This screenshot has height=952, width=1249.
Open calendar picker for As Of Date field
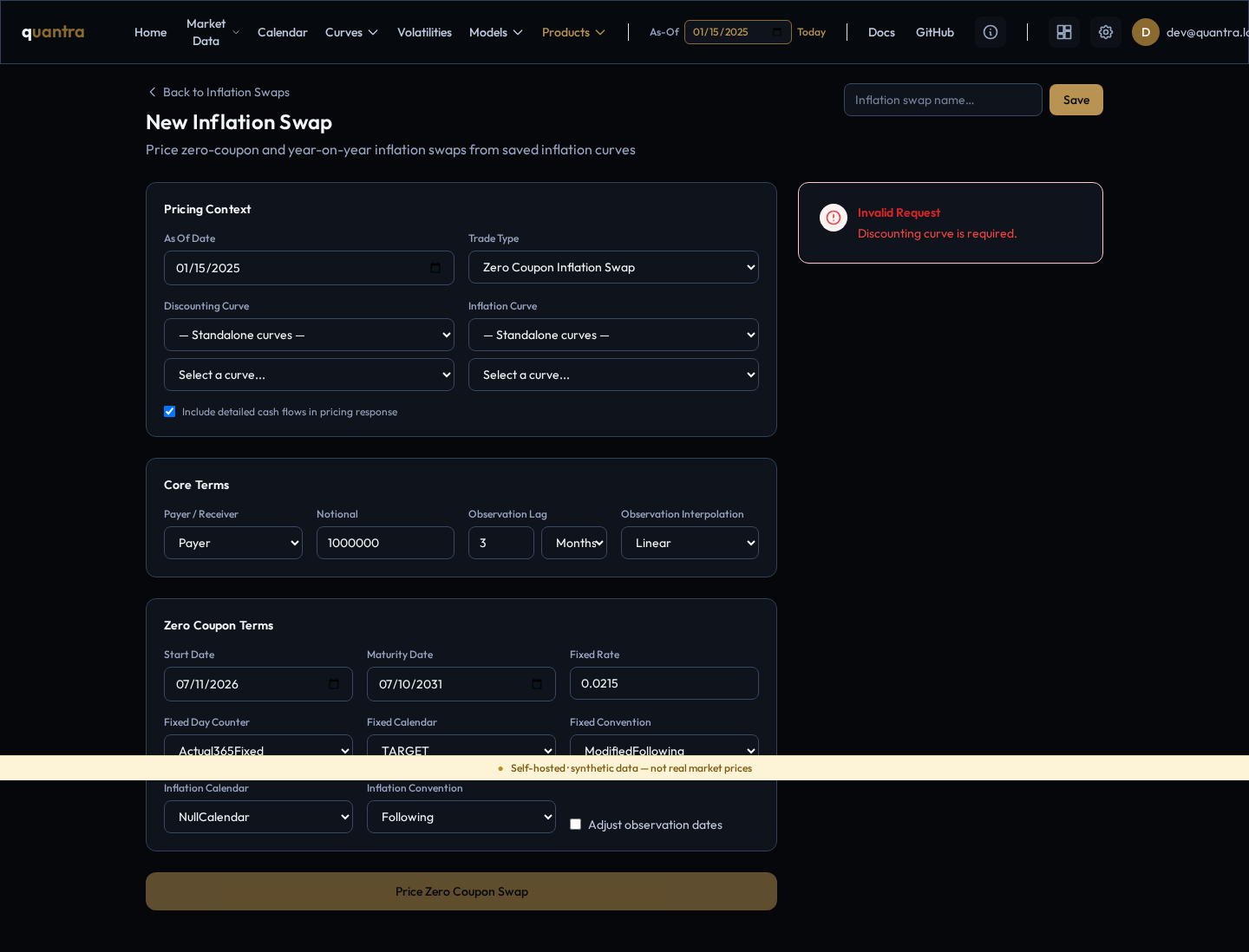pos(435,268)
